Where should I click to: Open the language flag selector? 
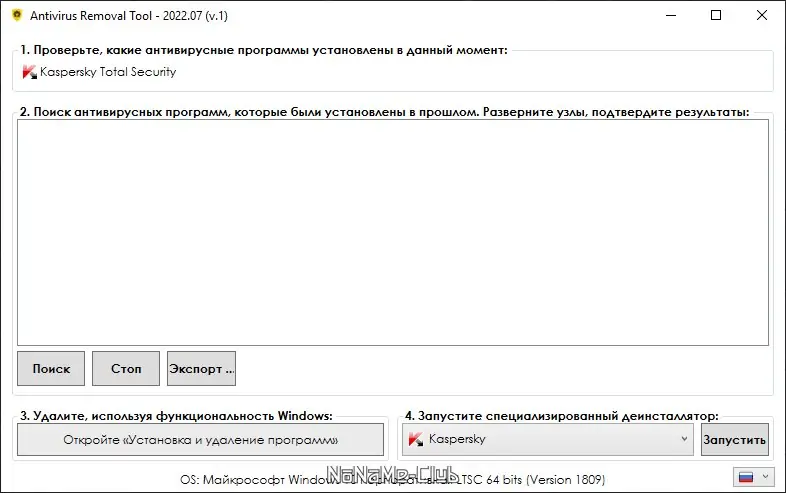(753, 477)
